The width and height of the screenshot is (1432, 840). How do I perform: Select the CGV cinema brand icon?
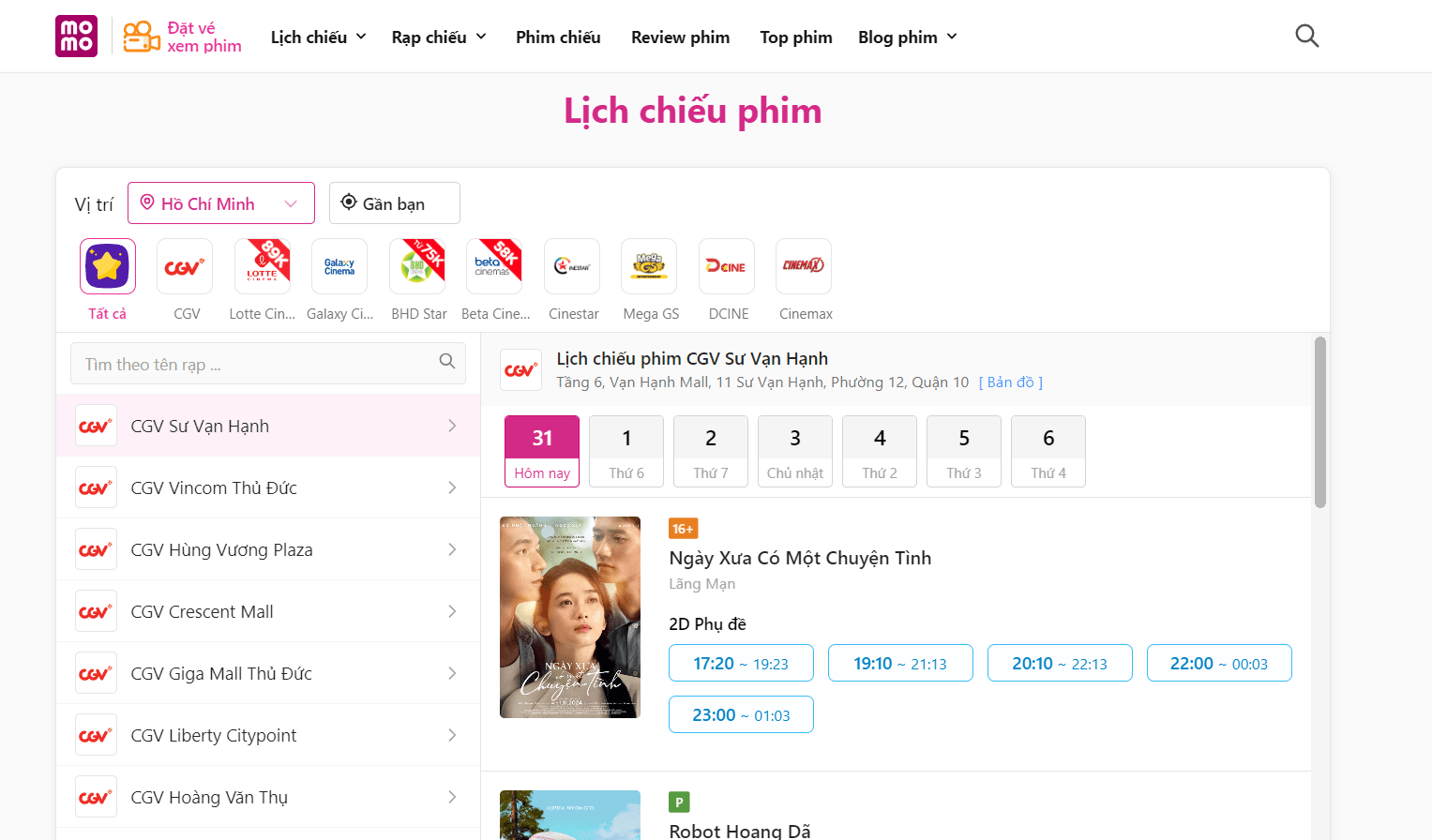(185, 267)
